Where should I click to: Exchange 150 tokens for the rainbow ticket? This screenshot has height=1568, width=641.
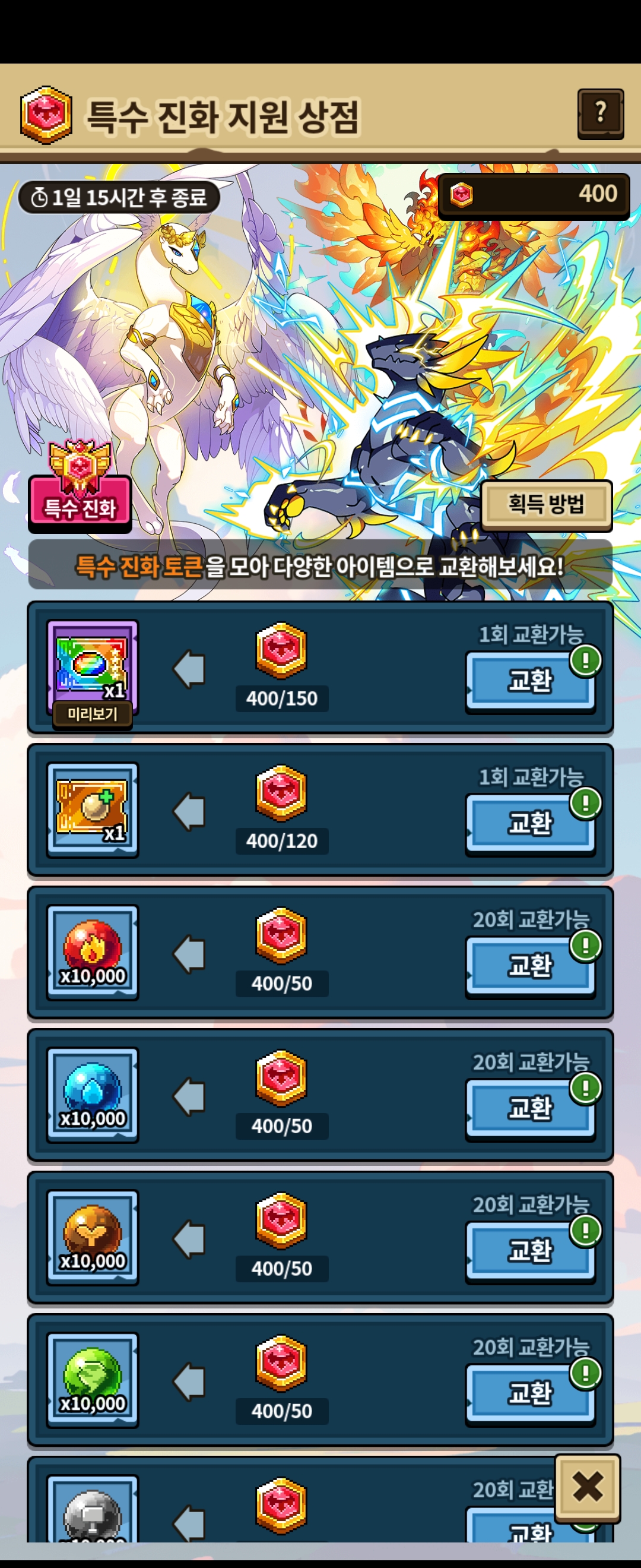tap(531, 681)
